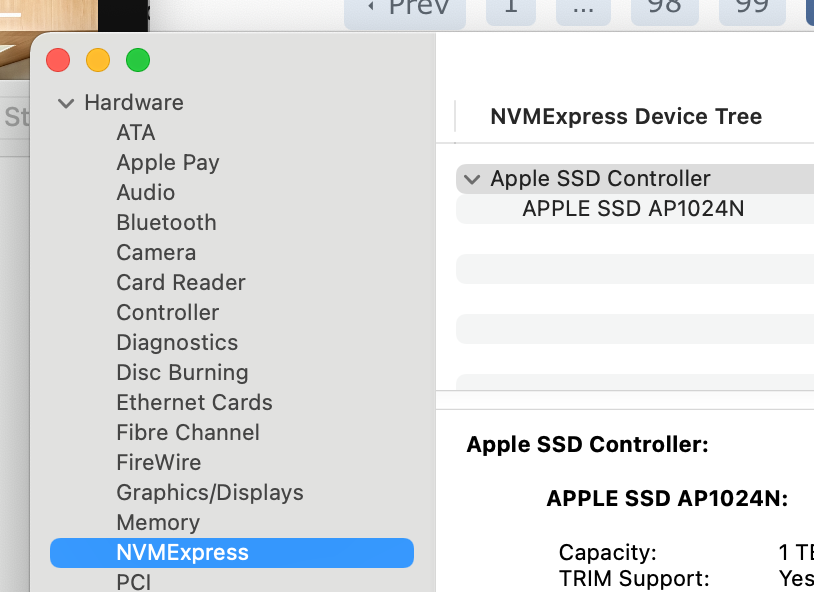The height and width of the screenshot is (592, 814).
Task: Select ATA in the Hardware sidebar
Action: [136, 133]
